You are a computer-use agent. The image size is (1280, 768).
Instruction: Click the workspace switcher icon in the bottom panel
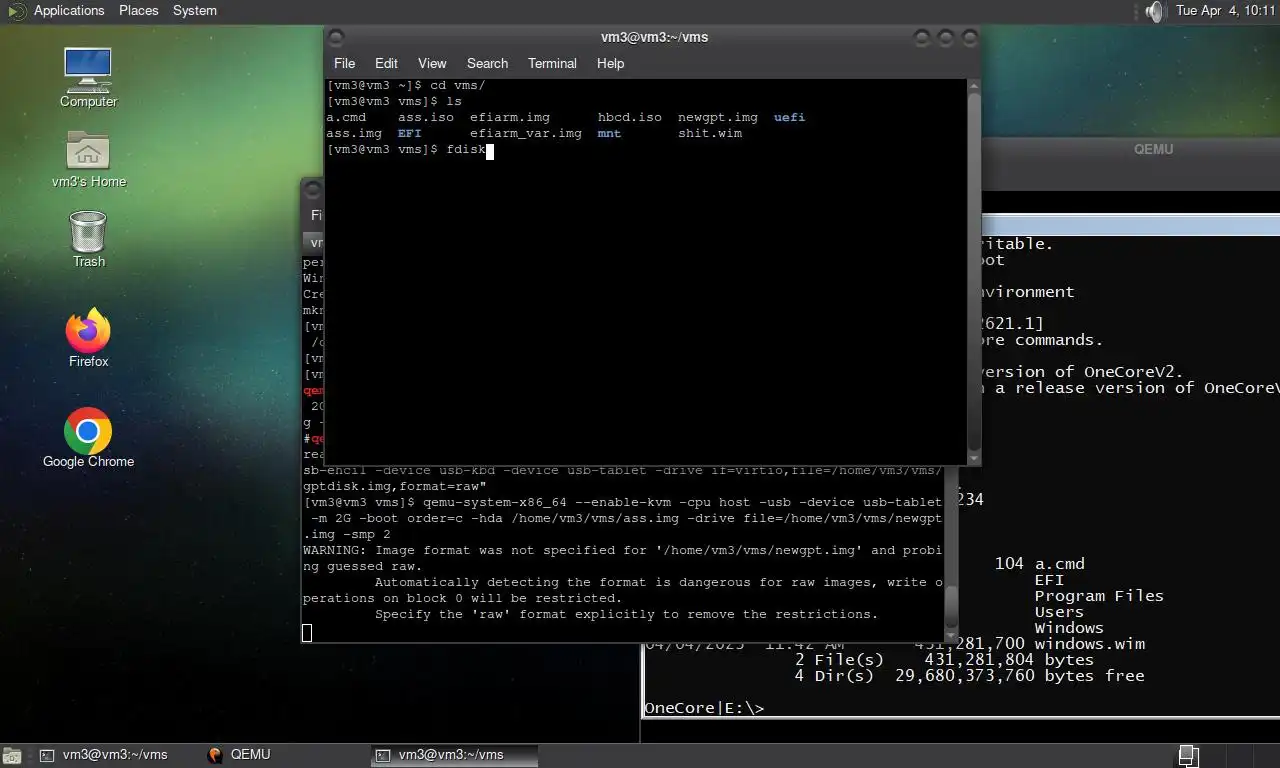tap(1188, 755)
